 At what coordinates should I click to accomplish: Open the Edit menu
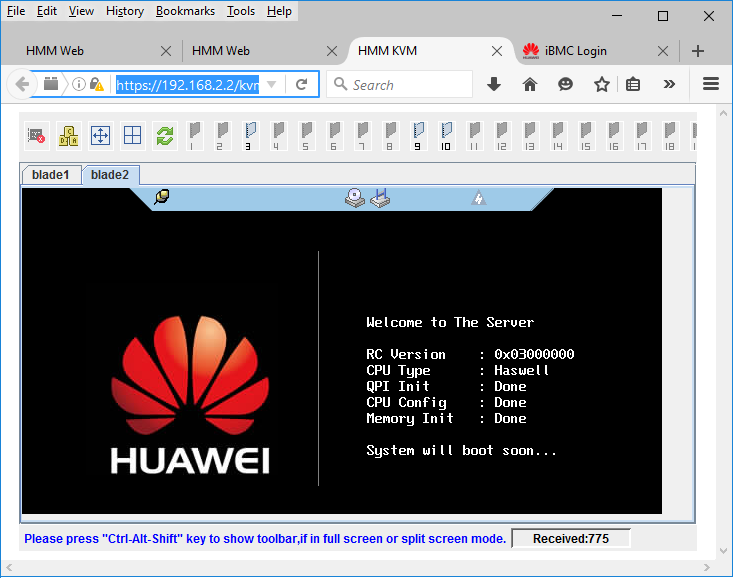[x=47, y=11]
